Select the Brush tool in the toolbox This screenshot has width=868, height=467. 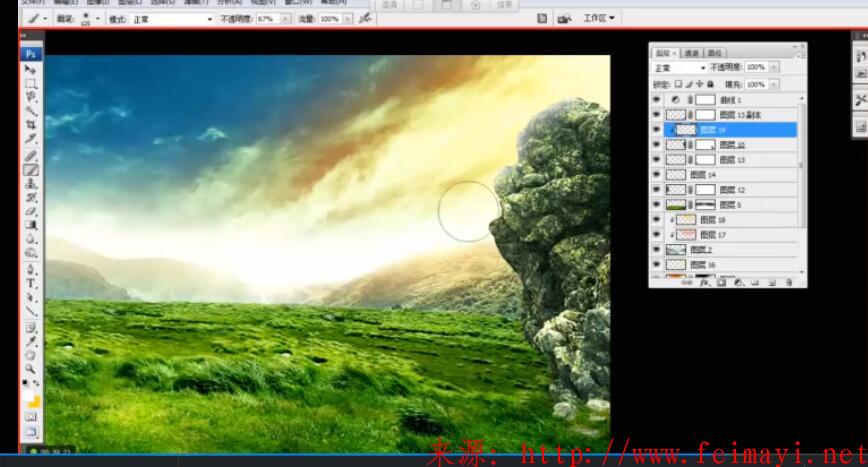(x=31, y=169)
